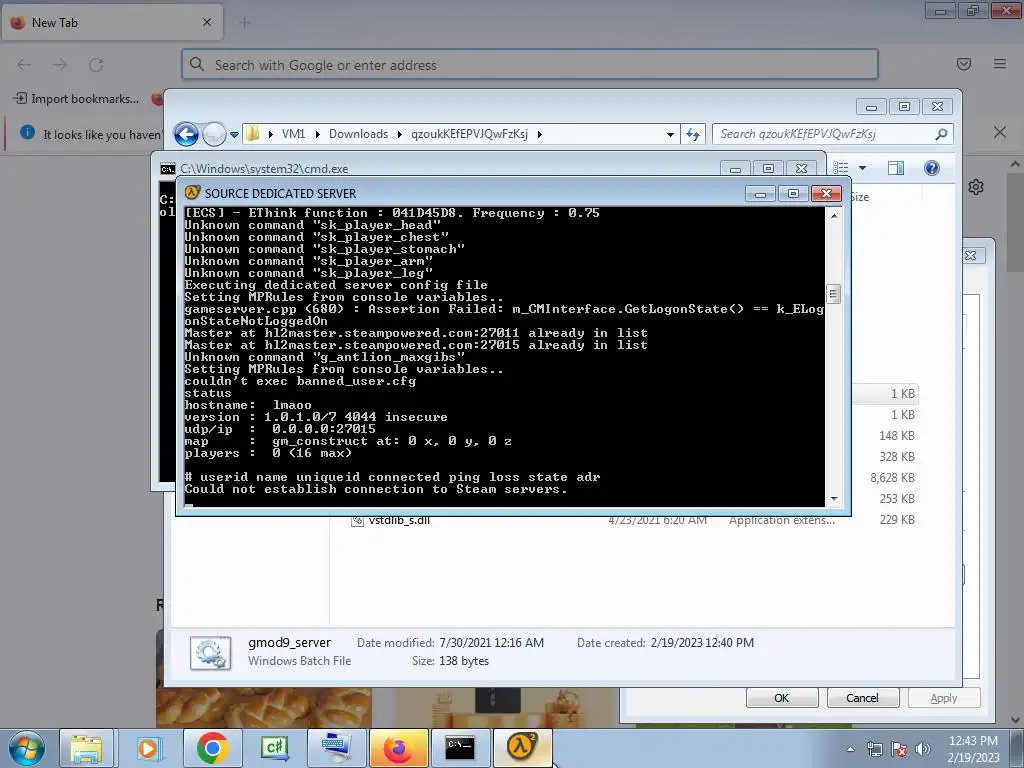
Task: Click Apply button in properties dialog
Action: click(944, 697)
